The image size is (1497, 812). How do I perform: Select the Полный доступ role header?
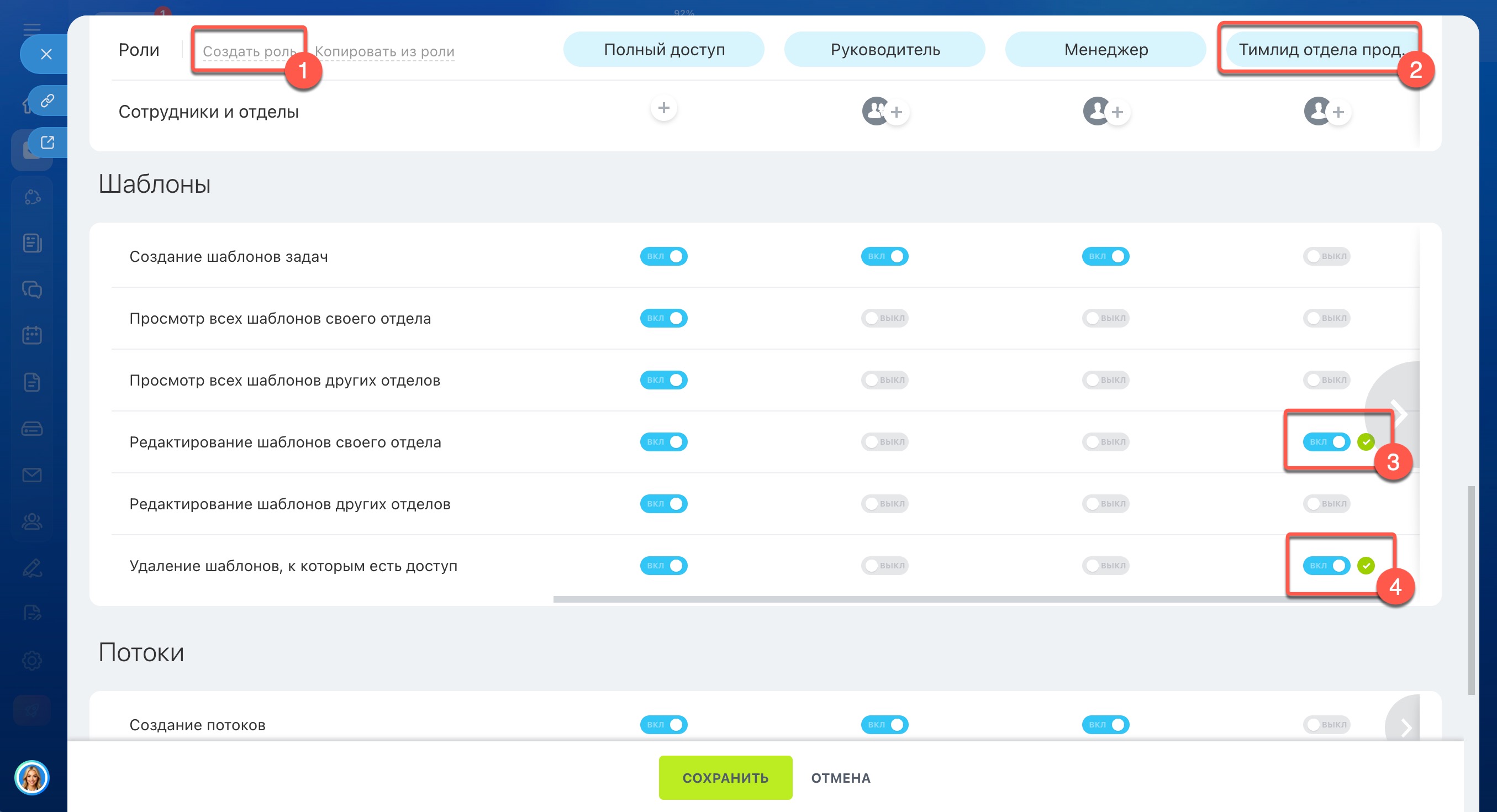tap(663, 50)
